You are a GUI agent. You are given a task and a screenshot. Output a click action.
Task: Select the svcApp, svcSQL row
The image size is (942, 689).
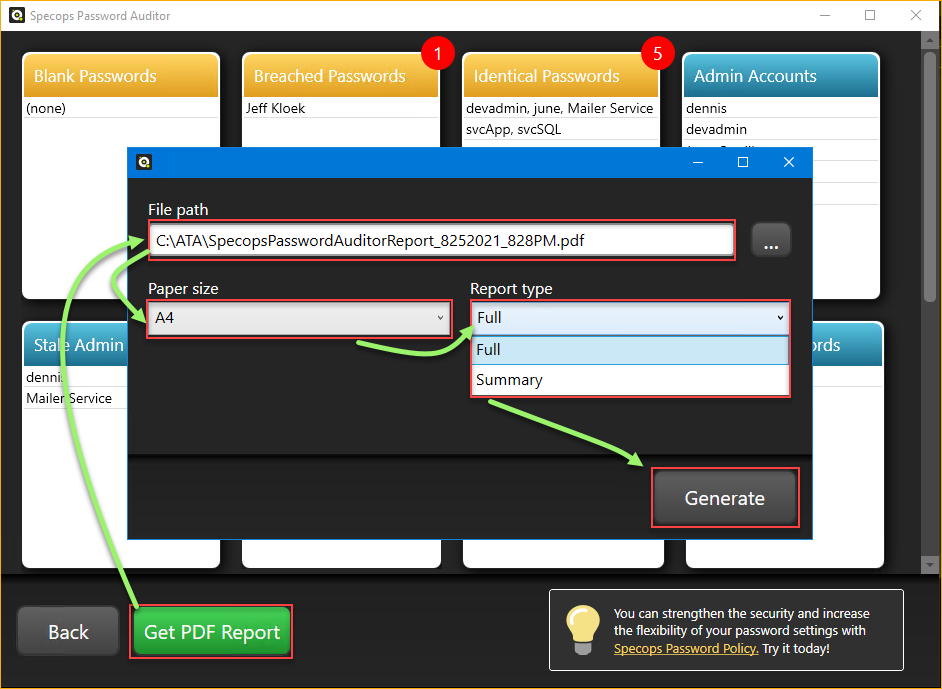561,129
